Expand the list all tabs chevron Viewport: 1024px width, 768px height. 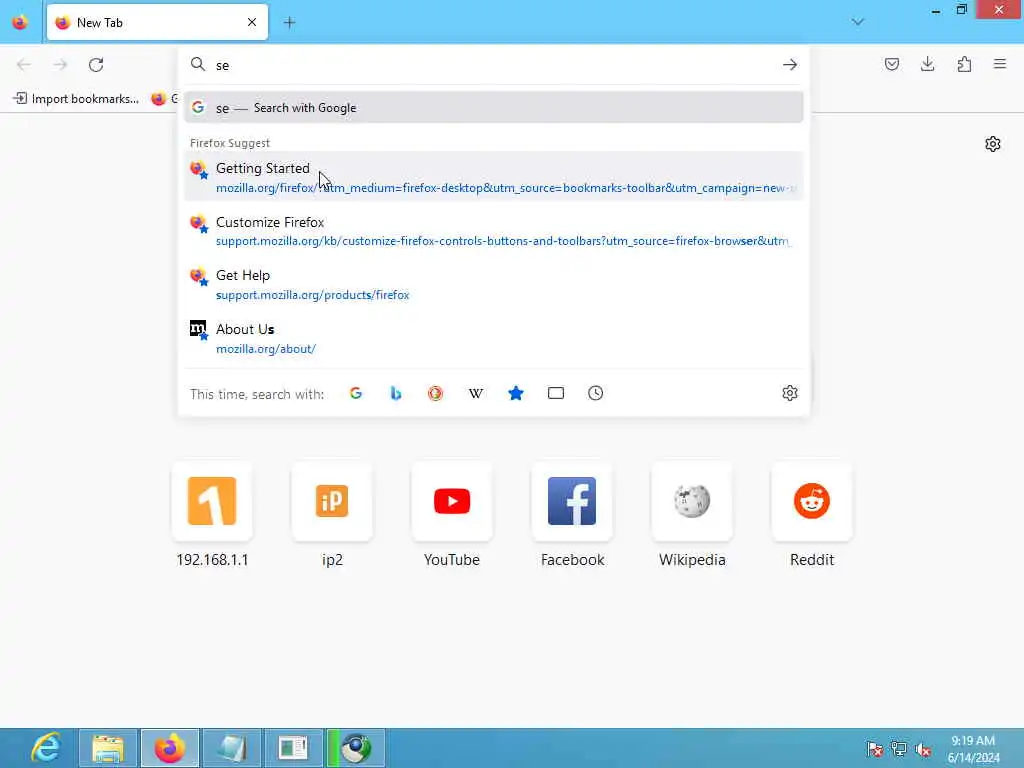857,22
